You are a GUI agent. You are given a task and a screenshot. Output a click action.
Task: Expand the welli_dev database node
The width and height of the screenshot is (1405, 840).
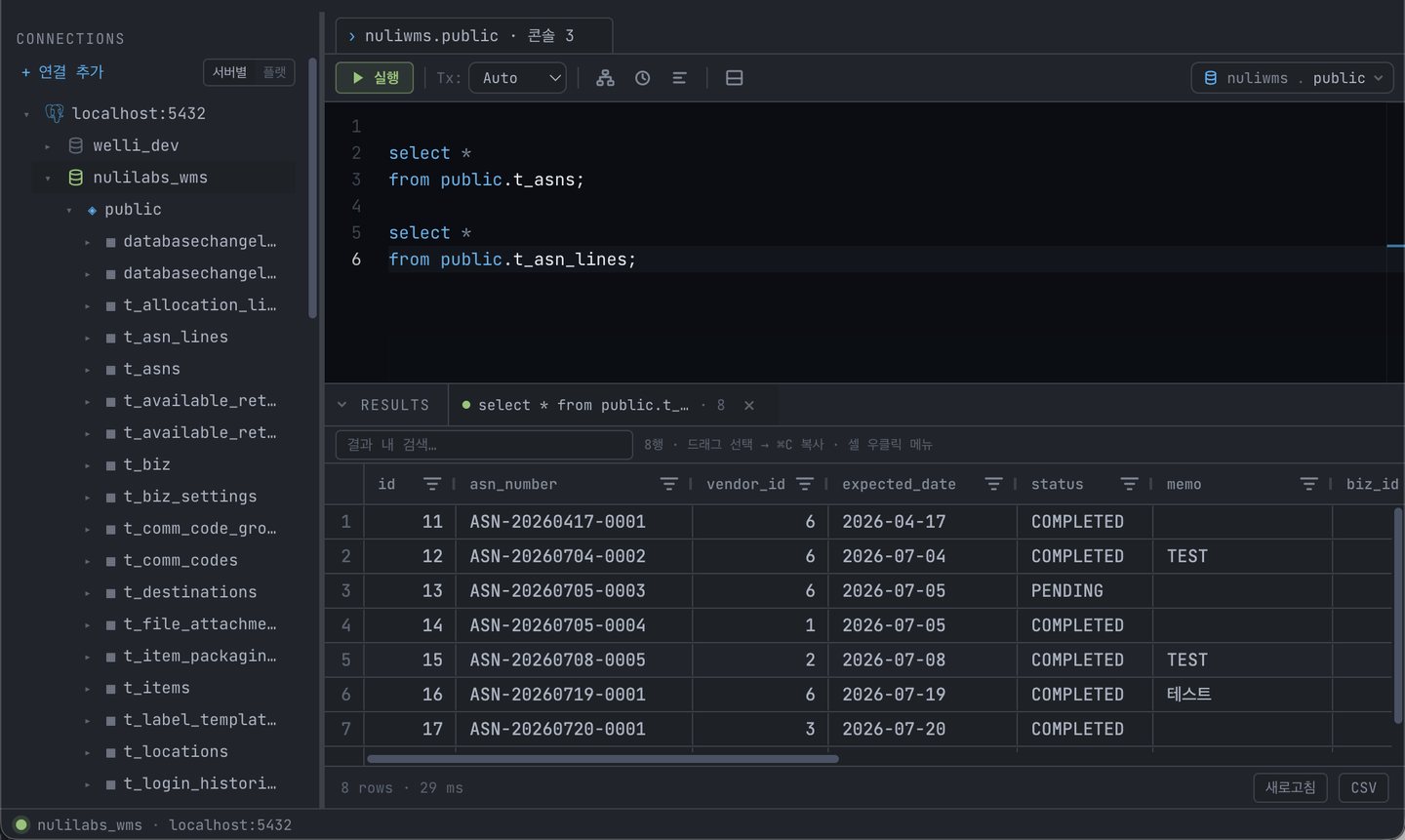[x=48, y=146]
